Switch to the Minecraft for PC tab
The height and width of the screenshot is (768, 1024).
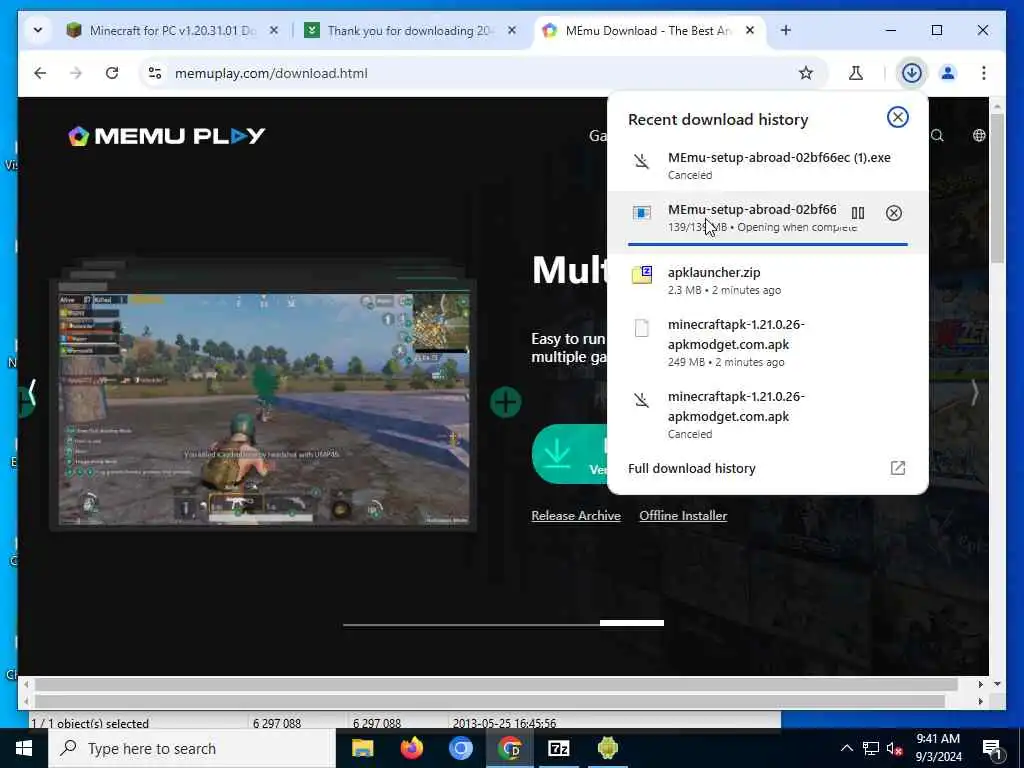tap(173, 31)
